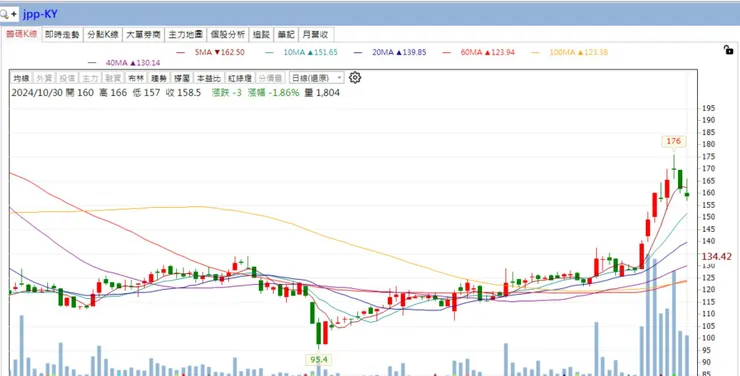This screenshot has width=740, height=376.
Task: Toggle the 分價量 volume-by-price button
Action: coord(271,78)
